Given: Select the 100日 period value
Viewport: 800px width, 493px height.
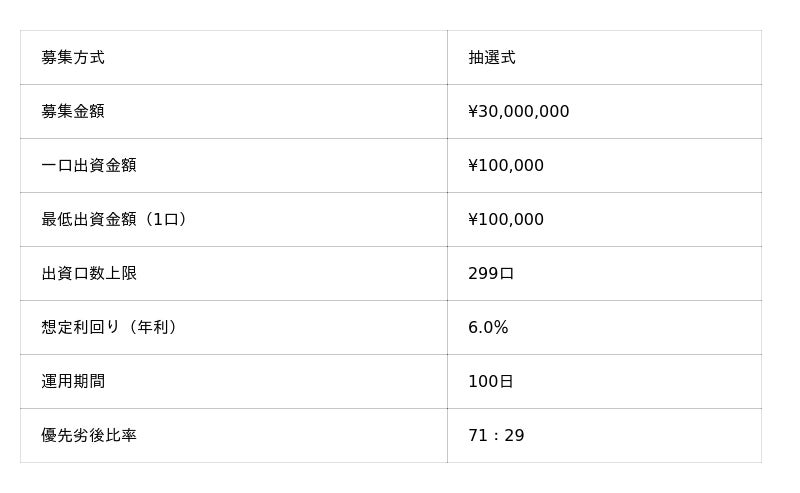Looking at the screenshot, I should (491, 382).
